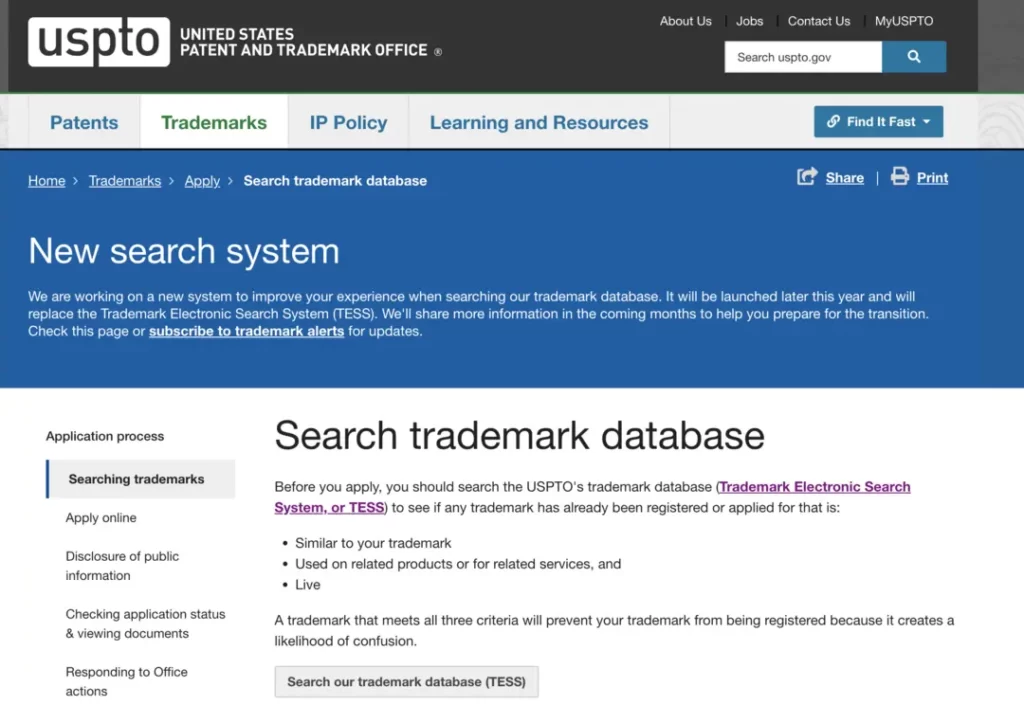This screenshot has width=1024, height=705.
Task: Open the Jobs link
Action: pyautogui.click(x=750, y=21)
